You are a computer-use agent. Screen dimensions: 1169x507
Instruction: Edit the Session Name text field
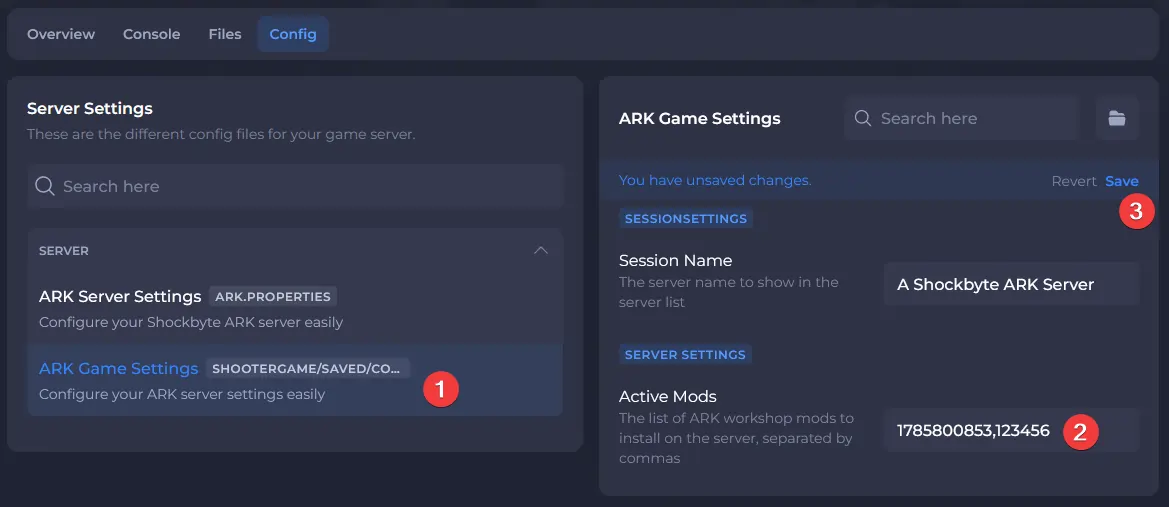point(1012,284)
